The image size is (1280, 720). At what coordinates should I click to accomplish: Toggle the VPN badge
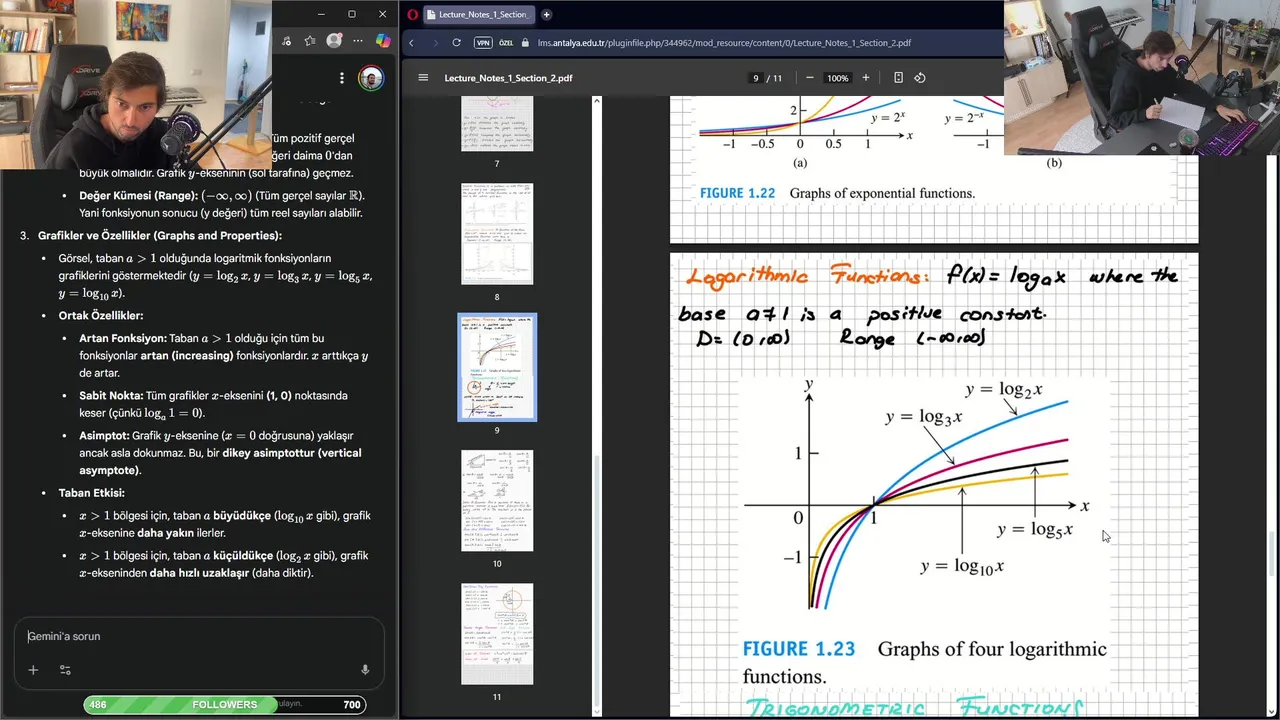pyautogui.click(x=483, y=43)
